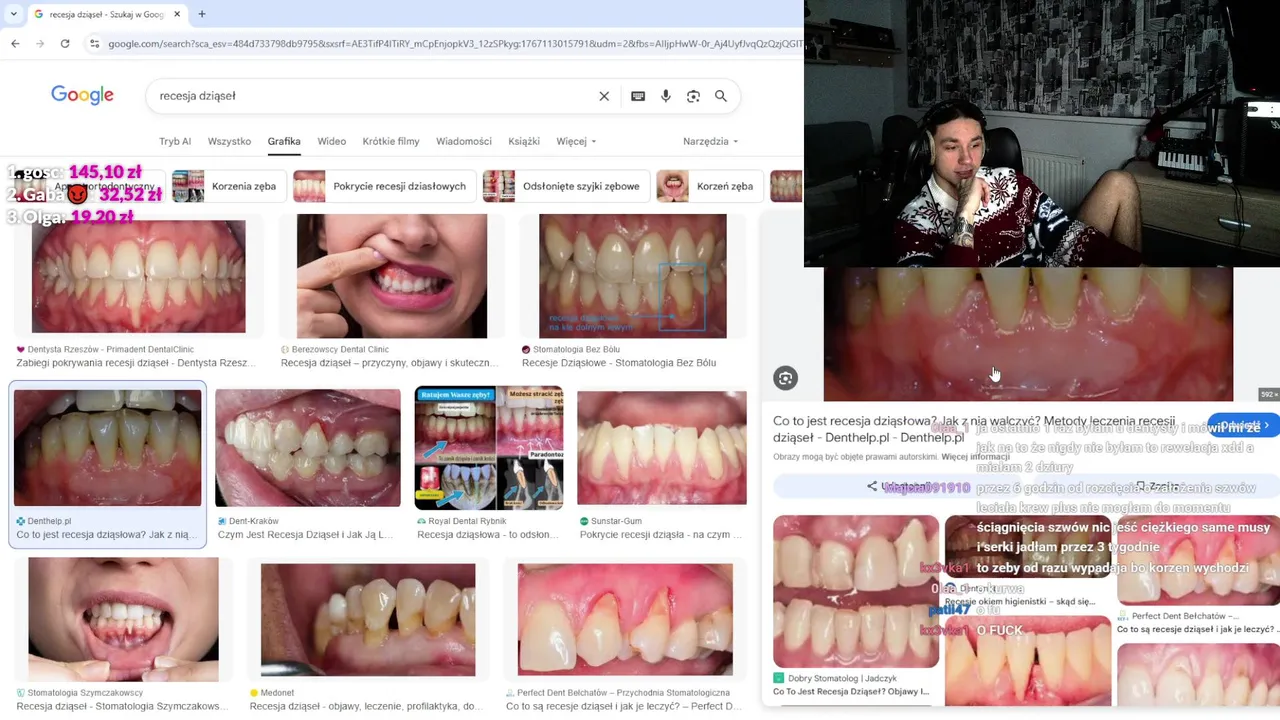1280x720 pixels.
Task: Open Dobry Stomatolog Jadczyk related image
Action: [x=856, y=591]
